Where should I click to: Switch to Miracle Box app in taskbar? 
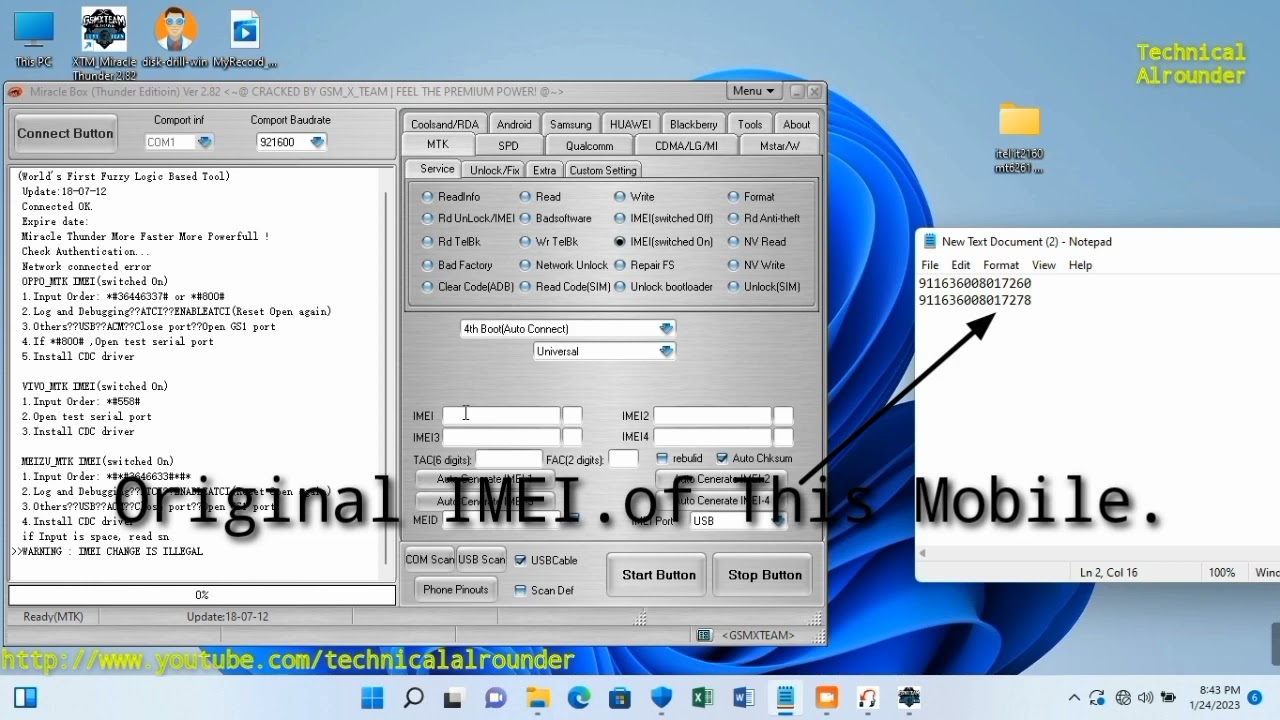909,697
